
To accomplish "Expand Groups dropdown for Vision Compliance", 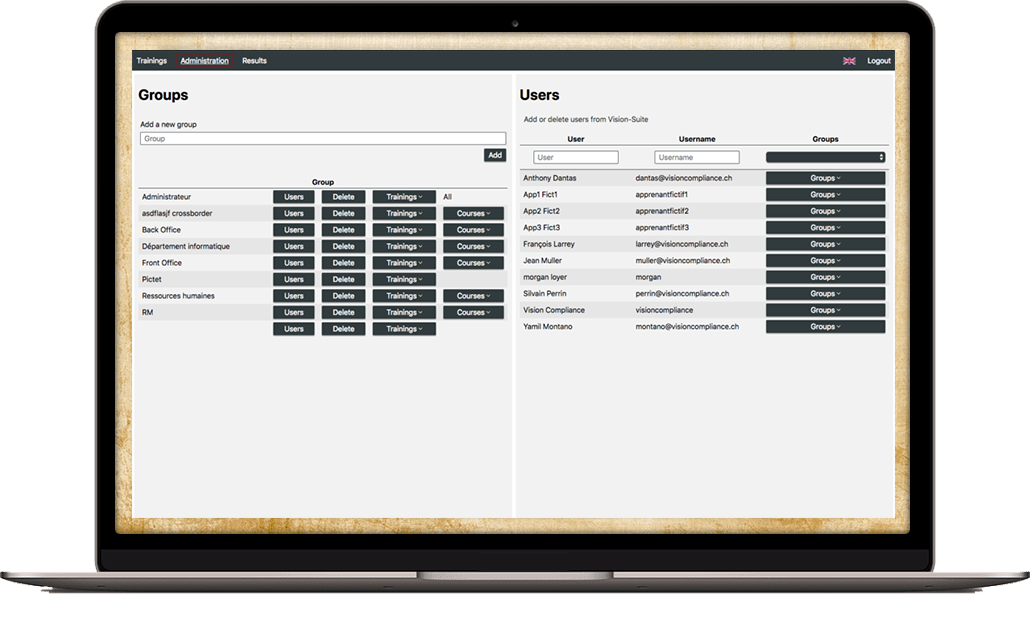I will 825,310.
